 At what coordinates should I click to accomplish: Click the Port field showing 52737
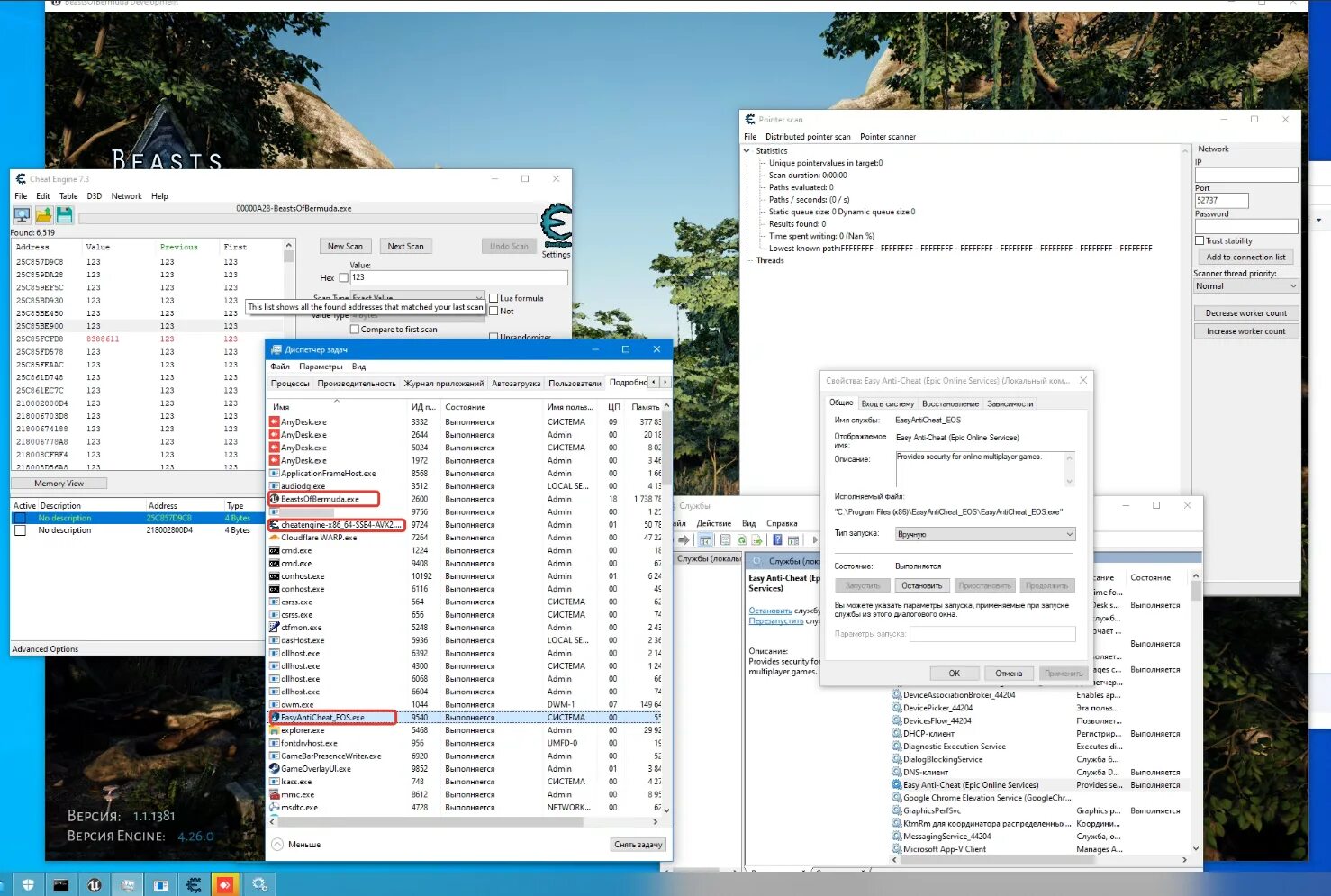click(1222, 201)
